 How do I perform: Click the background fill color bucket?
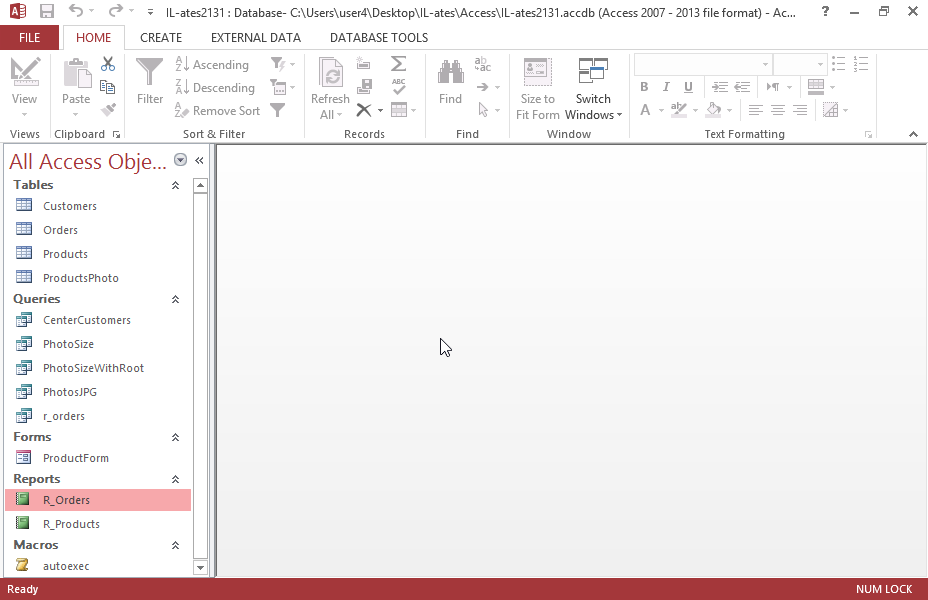[x=714, y=109]
